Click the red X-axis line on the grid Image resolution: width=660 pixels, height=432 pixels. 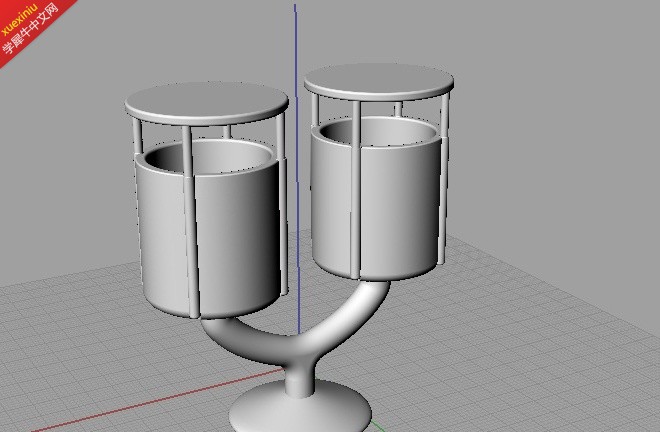pyautogui.click(x=160, y=400)
